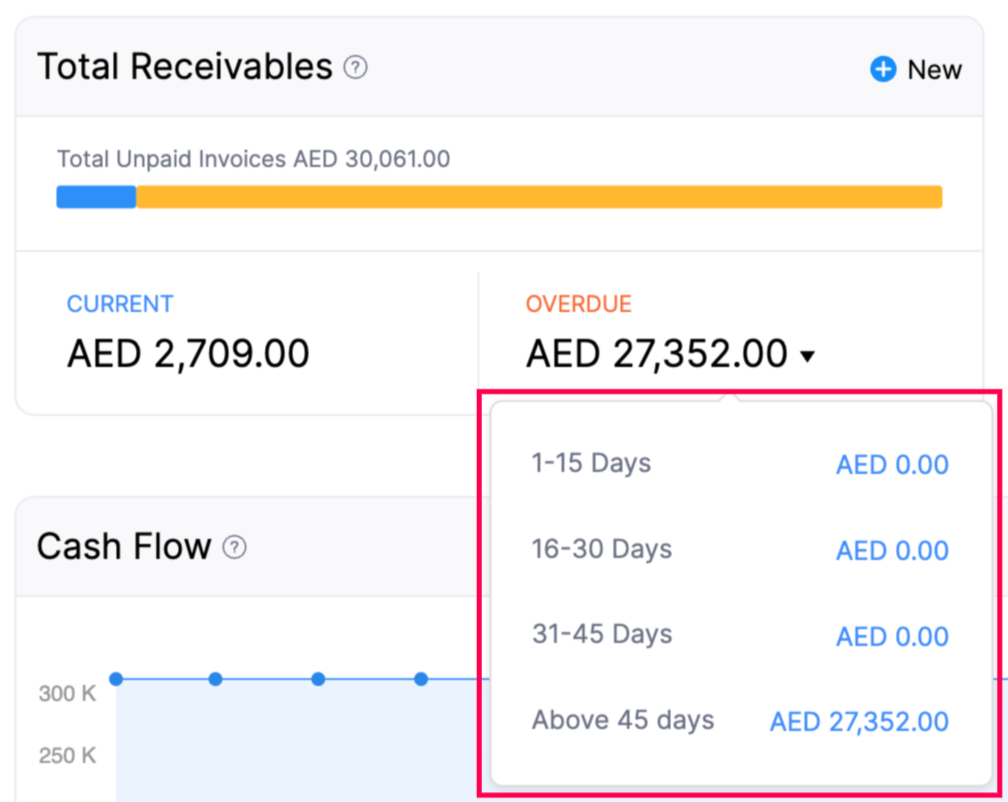The width and height of the screenshot is (1008, 802).
Task: Click 31-45 Days AED 0.00 value
Action: pyautogui.click(x=891, y=636)
